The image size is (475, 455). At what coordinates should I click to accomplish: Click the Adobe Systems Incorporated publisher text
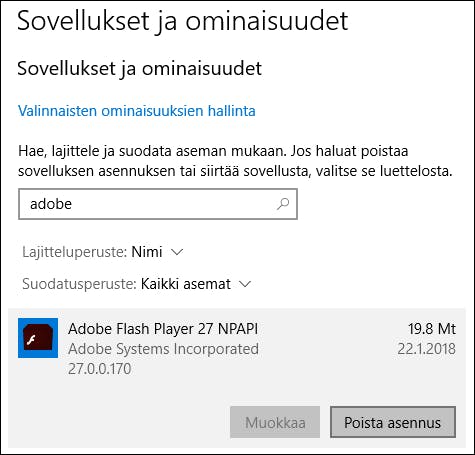coord(163,349)
